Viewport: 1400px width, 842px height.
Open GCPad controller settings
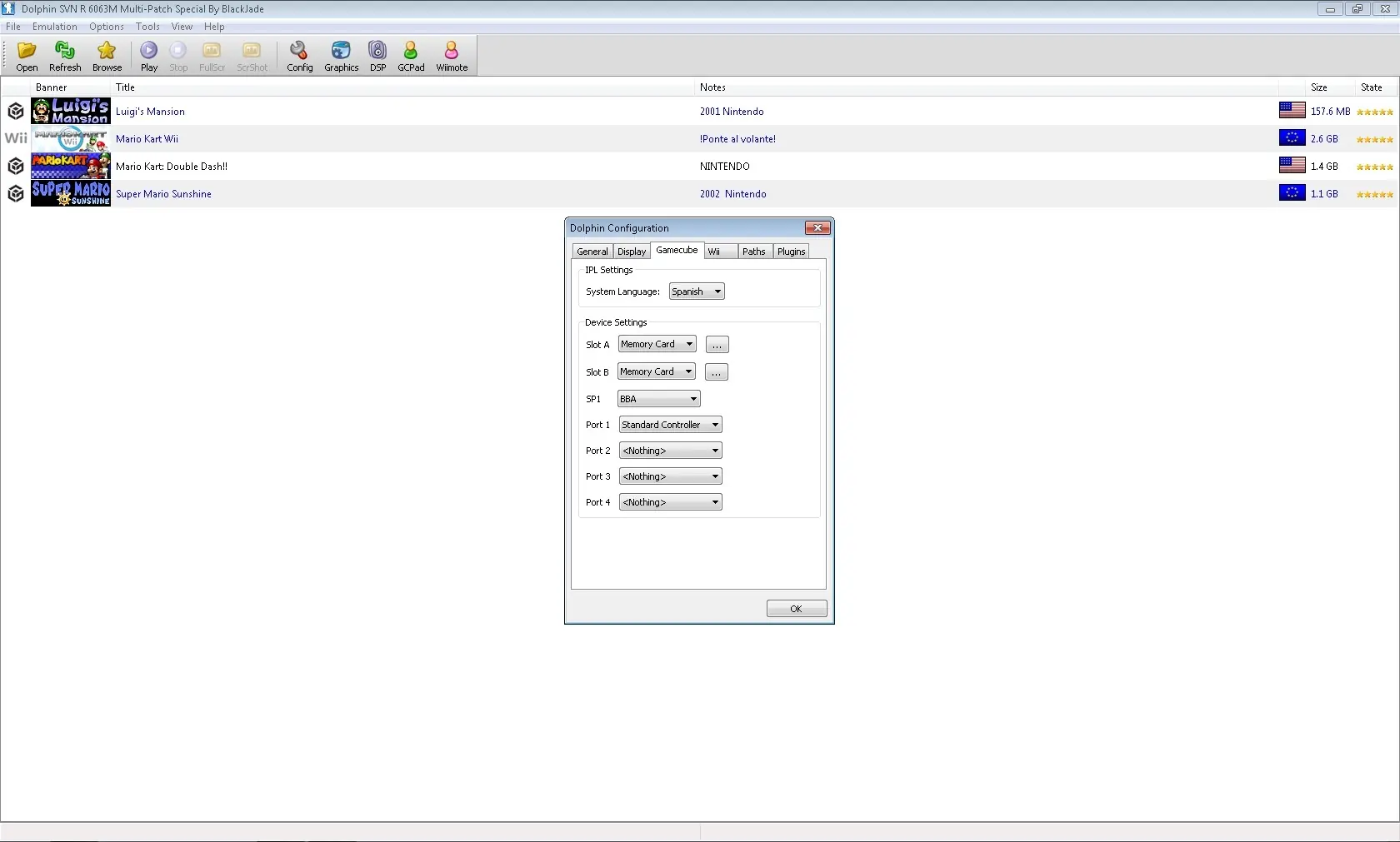click(x=411, y=56)
